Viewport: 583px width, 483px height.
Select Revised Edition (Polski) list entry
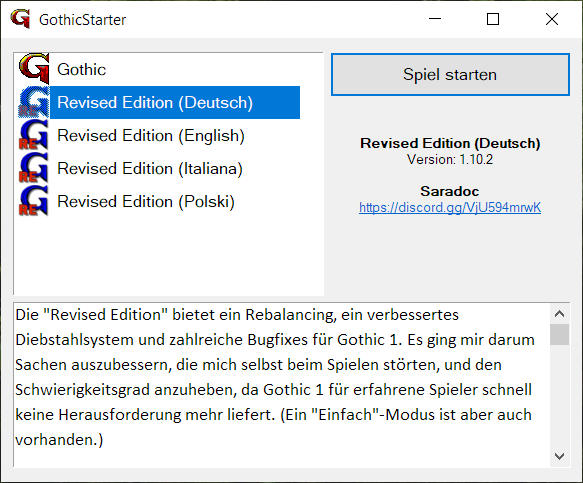[146, 202]
